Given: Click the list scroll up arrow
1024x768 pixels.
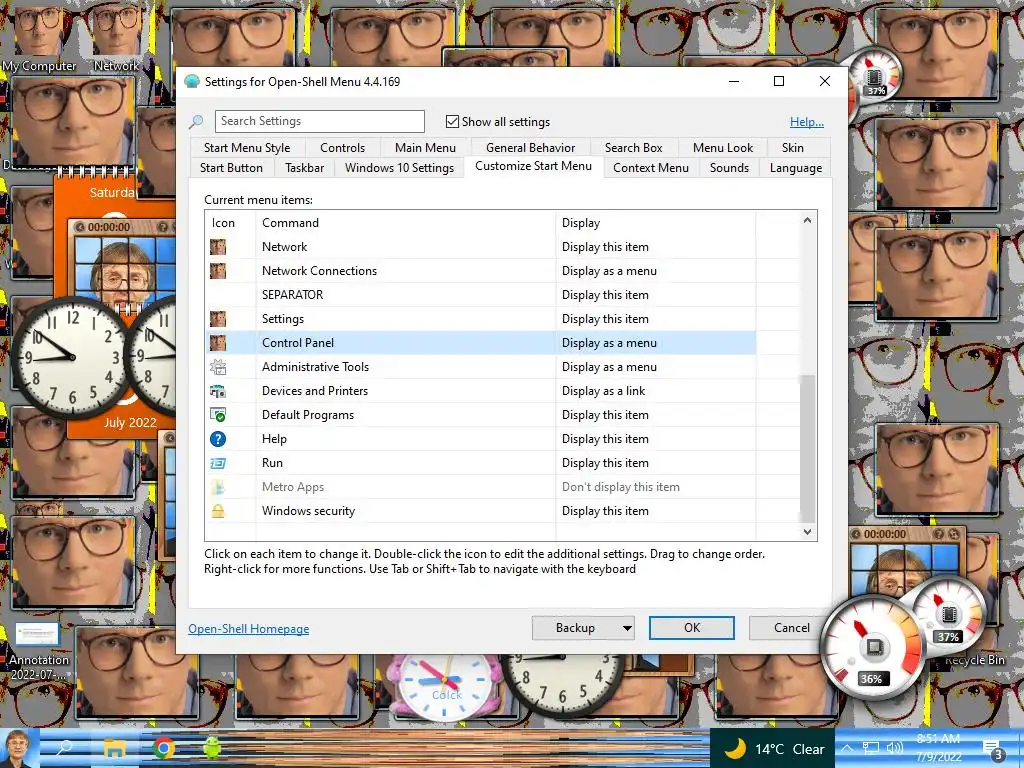Looking at the screenshot, I should (807, 221).
